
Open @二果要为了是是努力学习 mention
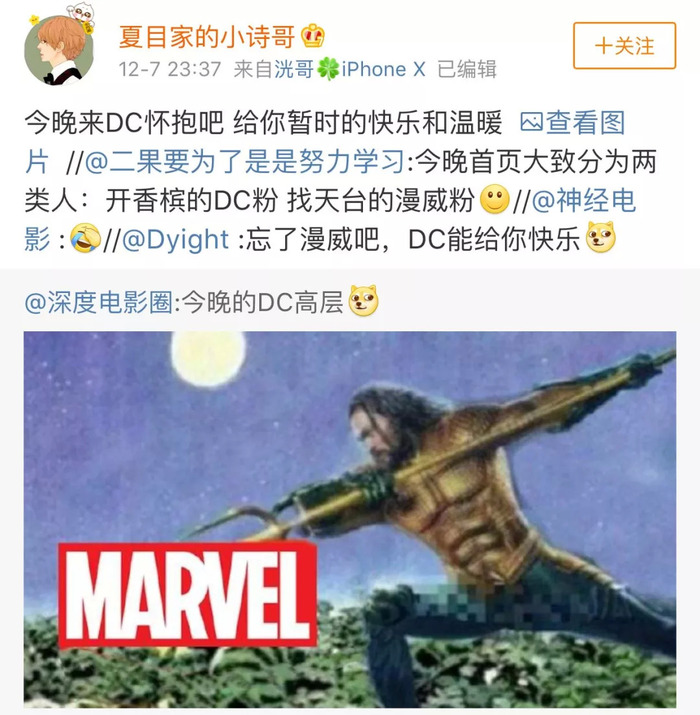[x=244, y=161]
